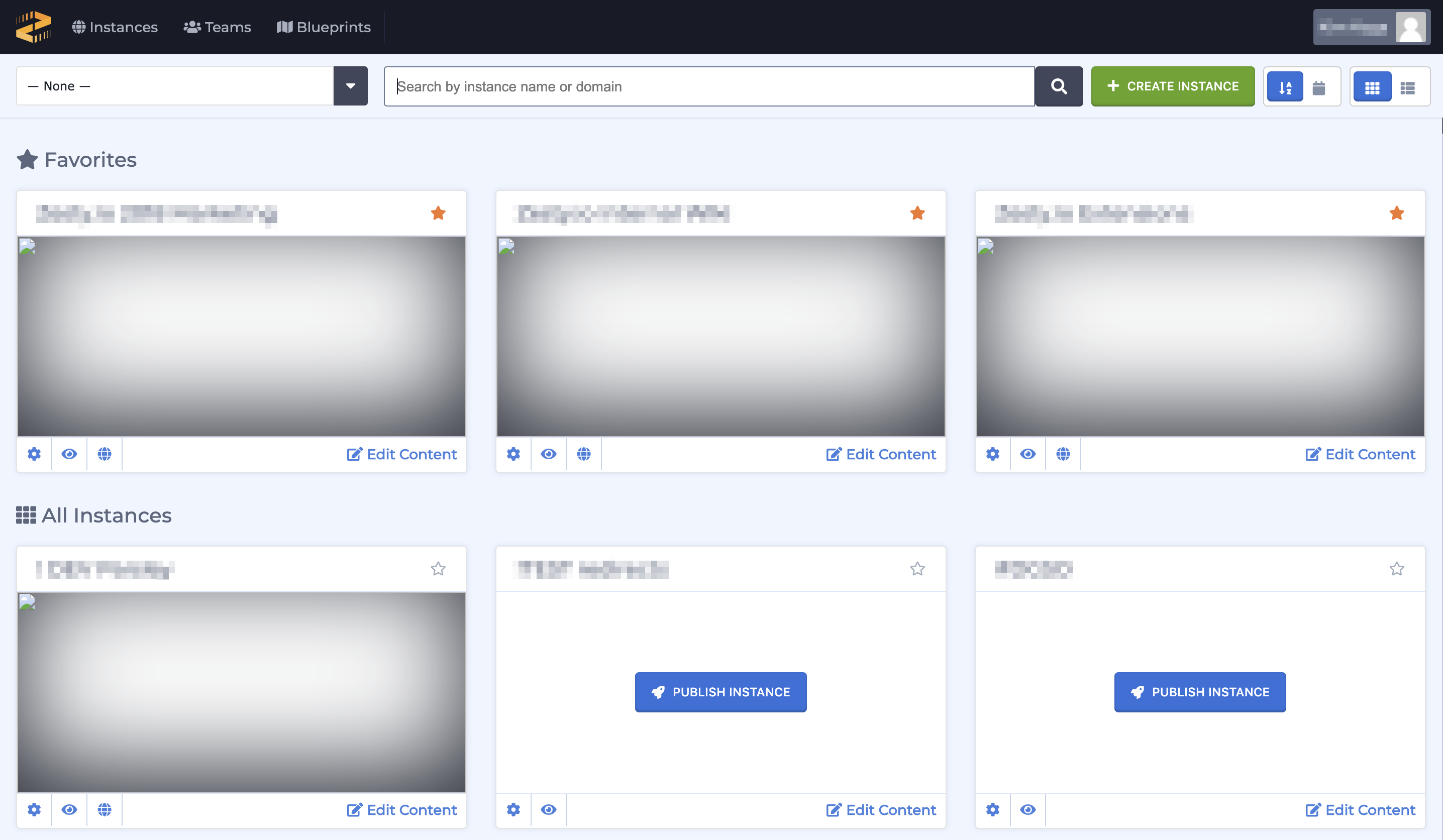Viewport: 1443px width, 840px height.
Task: Favorite the third All Instances card via star
Action: [1397, 569]
